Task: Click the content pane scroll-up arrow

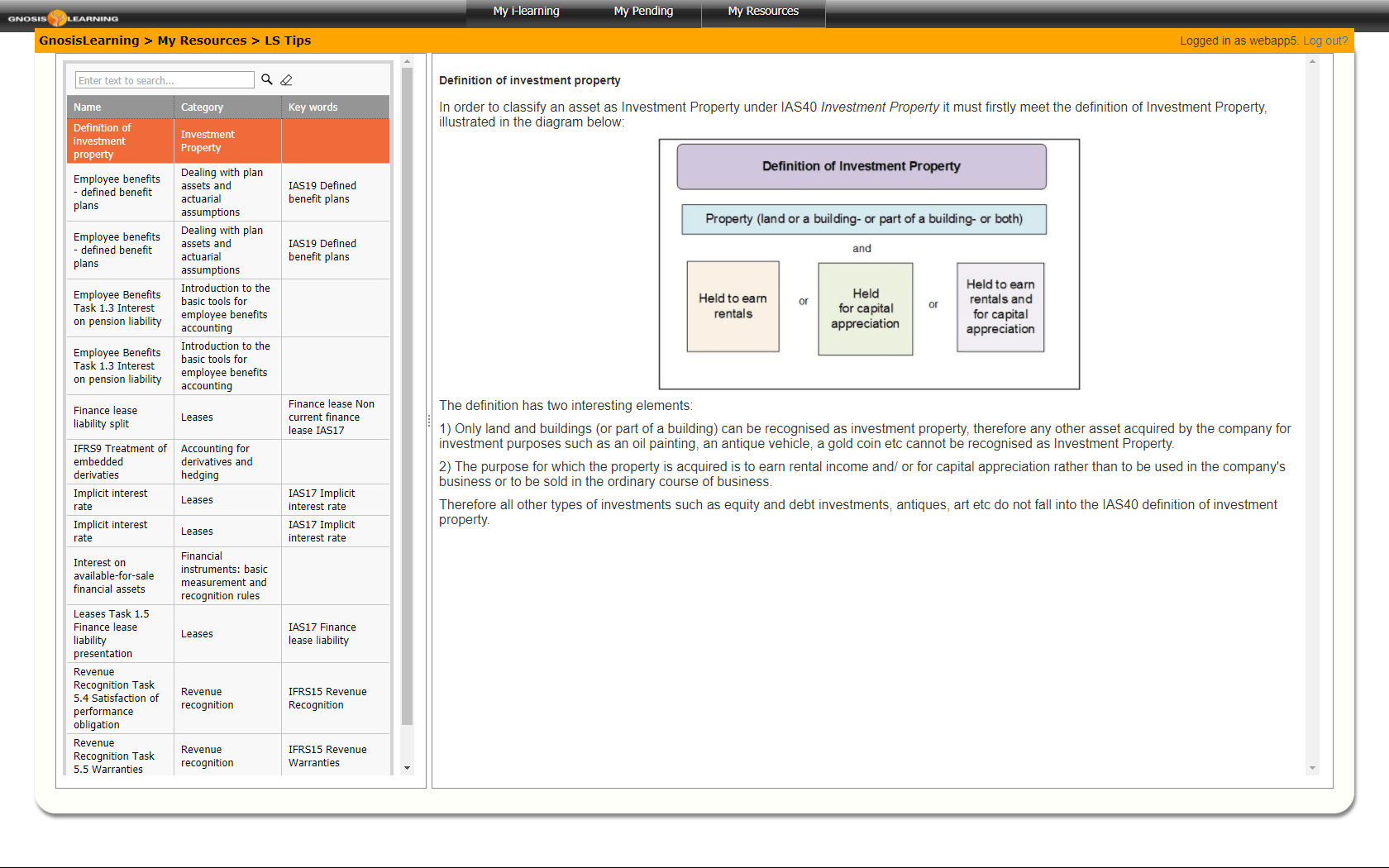Action: pos(1312,62)
